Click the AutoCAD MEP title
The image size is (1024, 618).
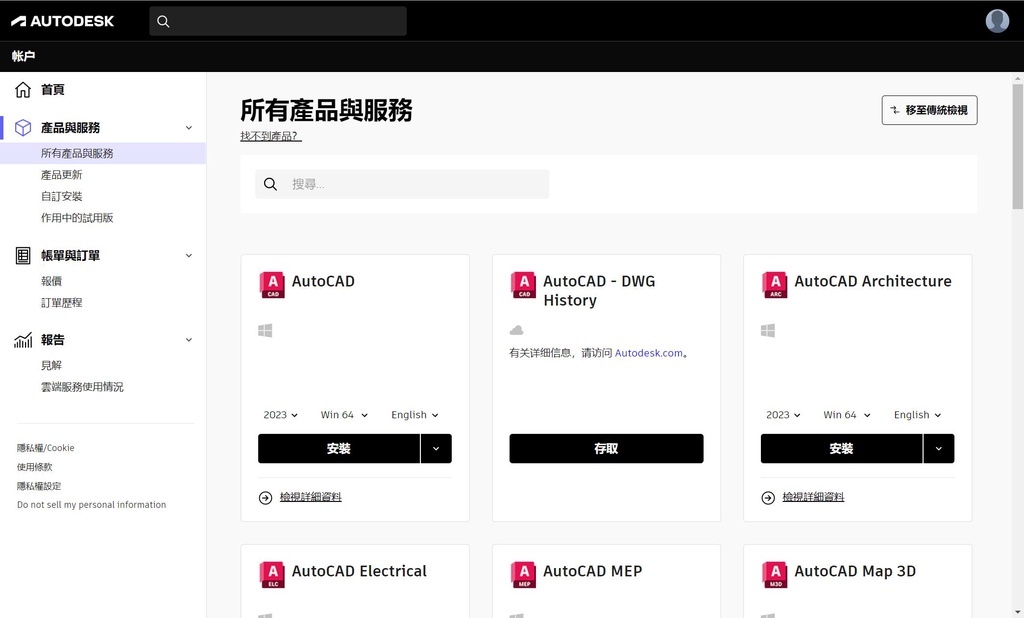(593, 571)
